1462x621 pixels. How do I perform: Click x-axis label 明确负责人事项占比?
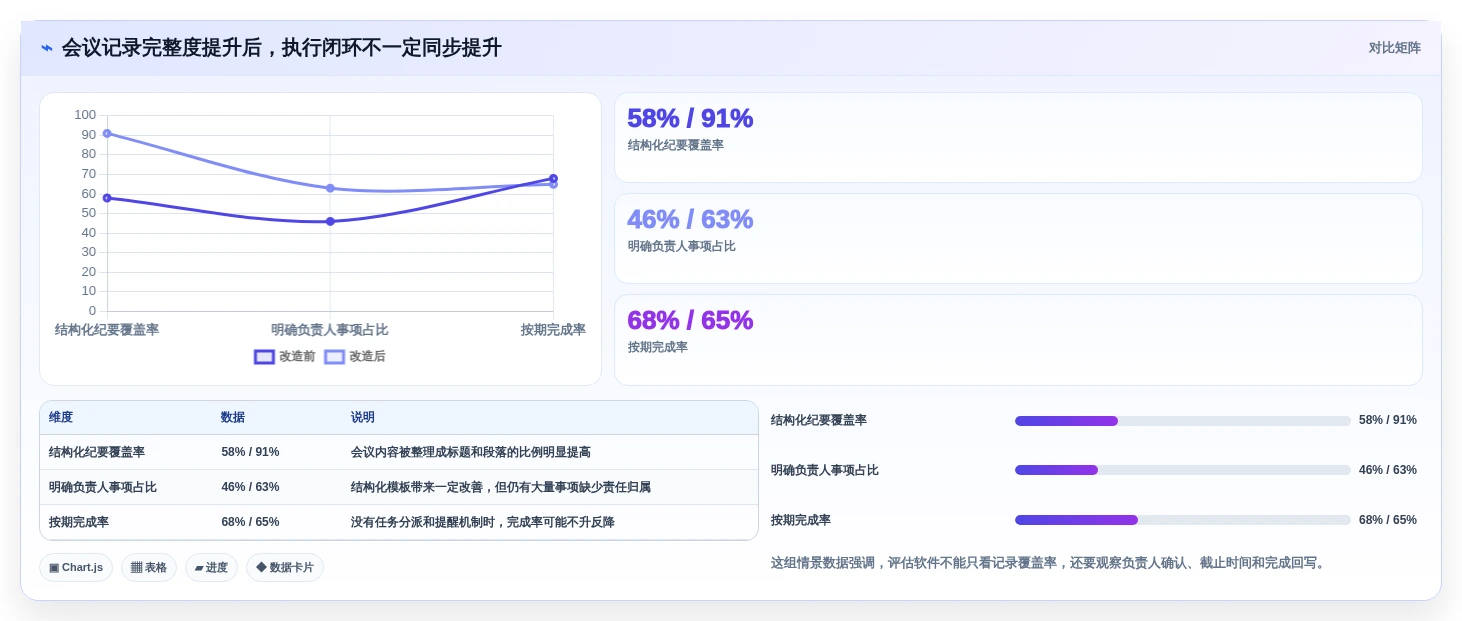330,330
